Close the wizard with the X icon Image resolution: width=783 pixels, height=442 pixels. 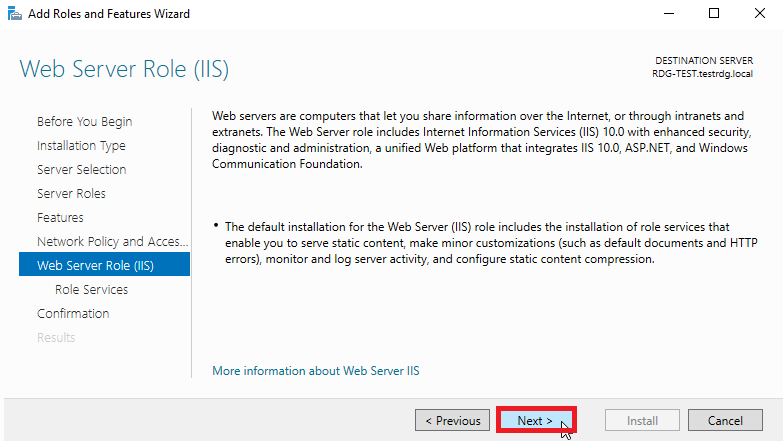(760, 13)
